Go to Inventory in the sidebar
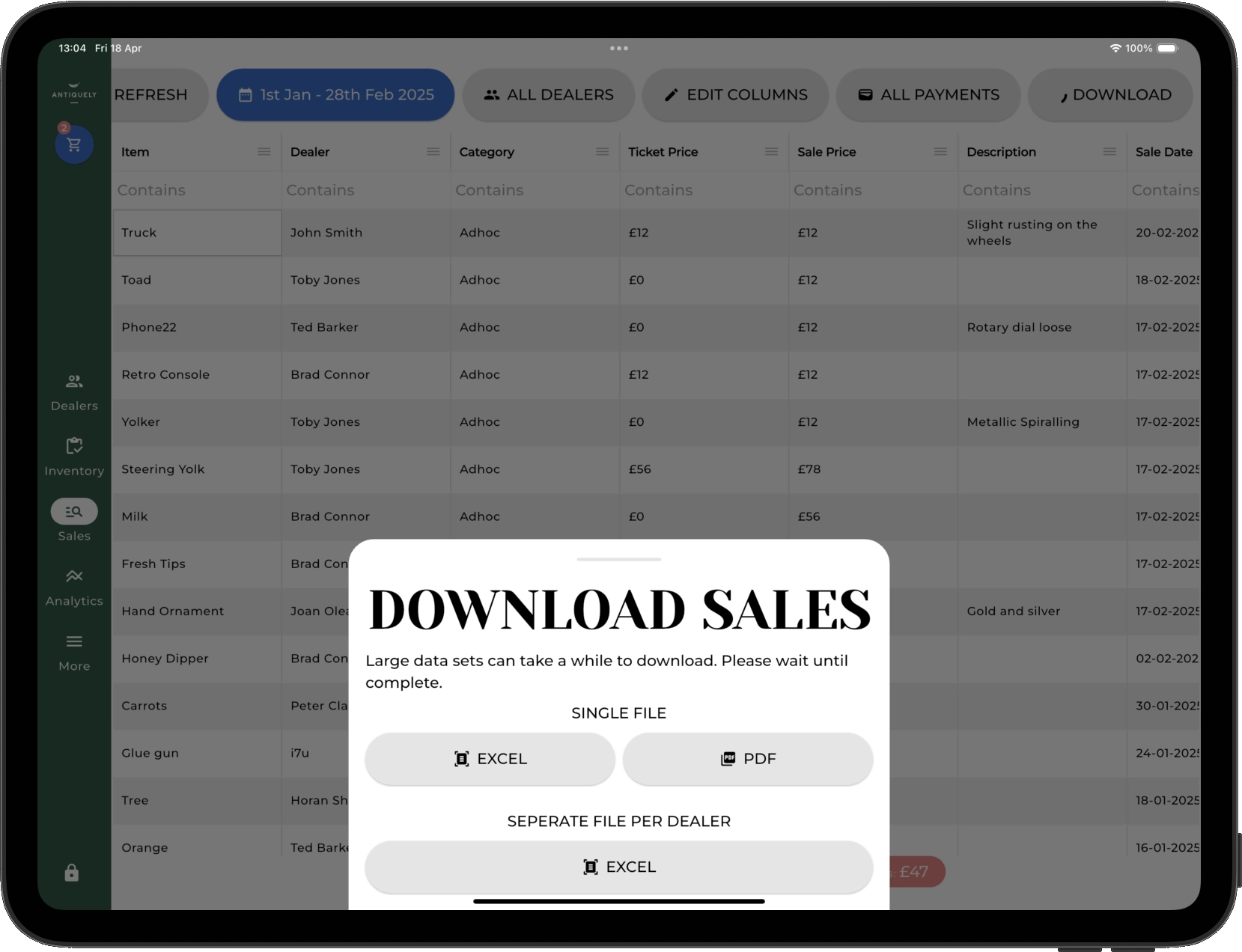Viewport: 1242px width, 952px height. 74,457
